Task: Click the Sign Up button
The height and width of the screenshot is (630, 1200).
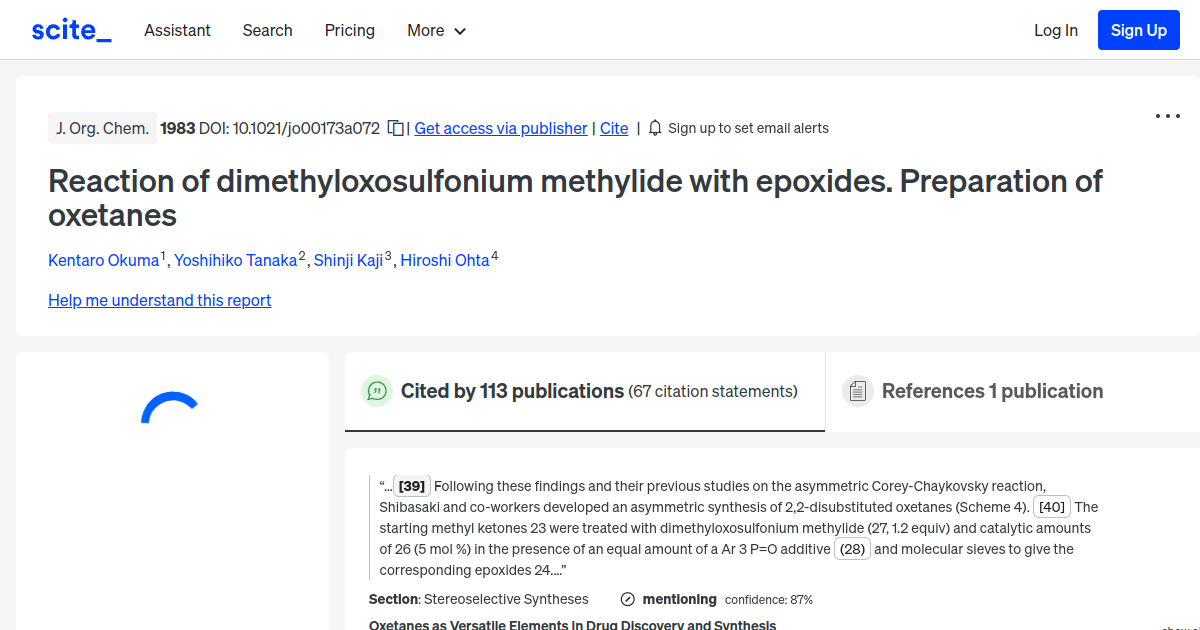Action: [x=1138, y=29]
